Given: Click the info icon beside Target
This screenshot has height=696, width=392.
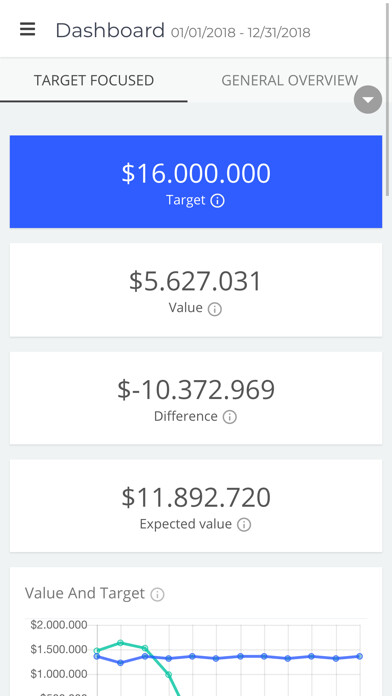Looking at the screenshot, I should click(217, 201).
